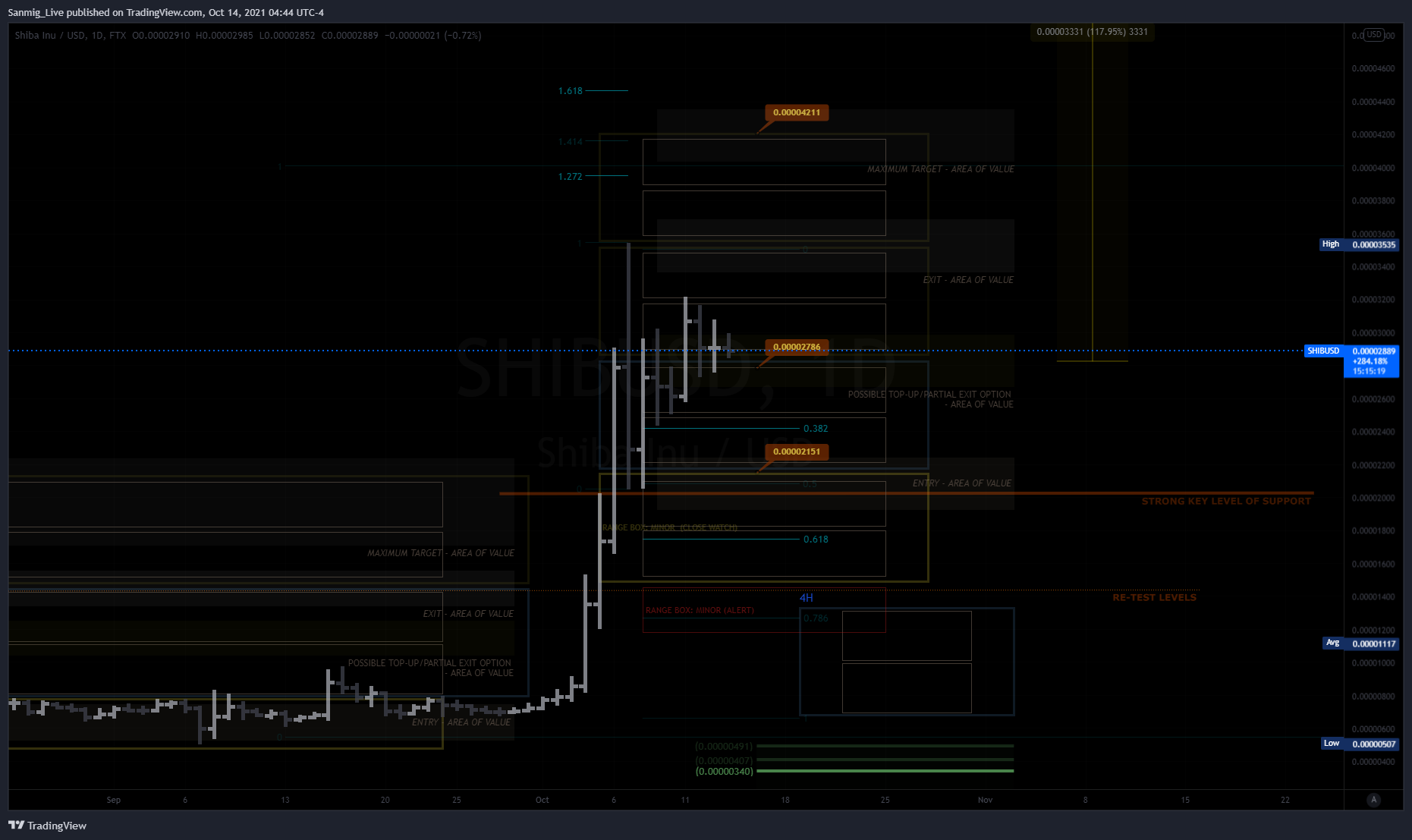
Task: Click the Shiba Inu / USD, 1D, FTX title
Action: (x=71, y=36)
